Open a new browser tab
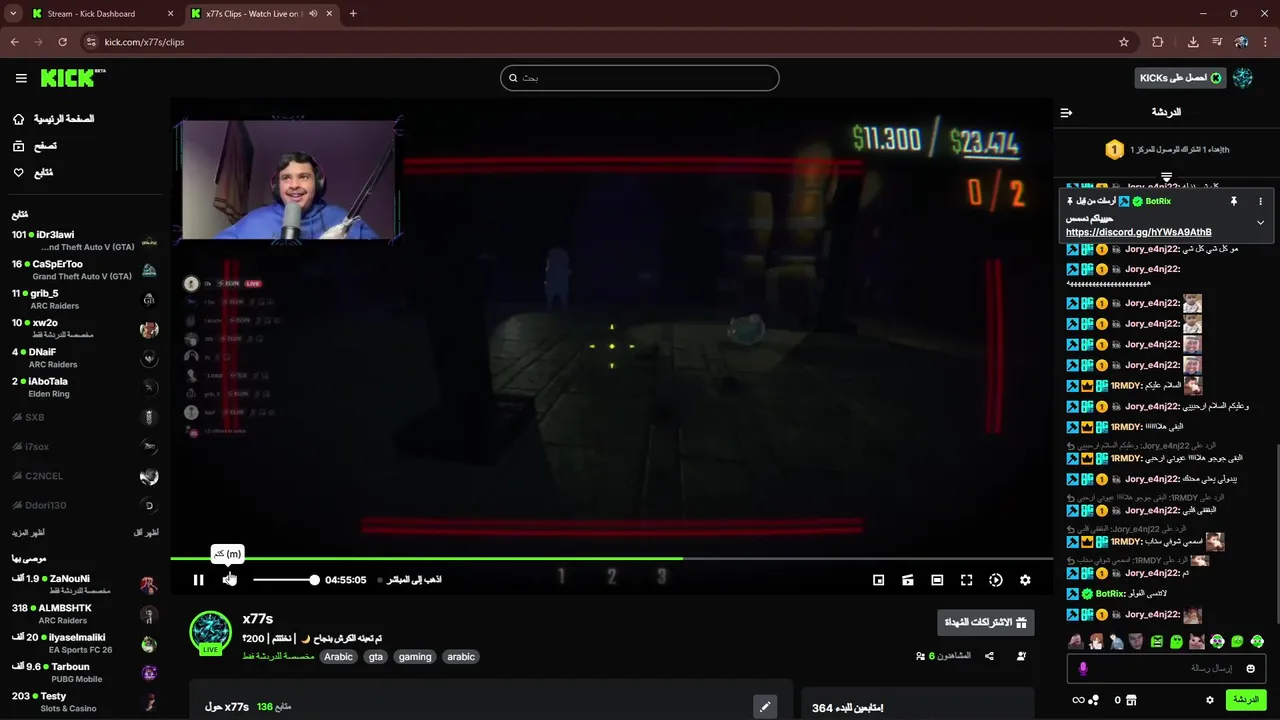 tap(353, 14)
